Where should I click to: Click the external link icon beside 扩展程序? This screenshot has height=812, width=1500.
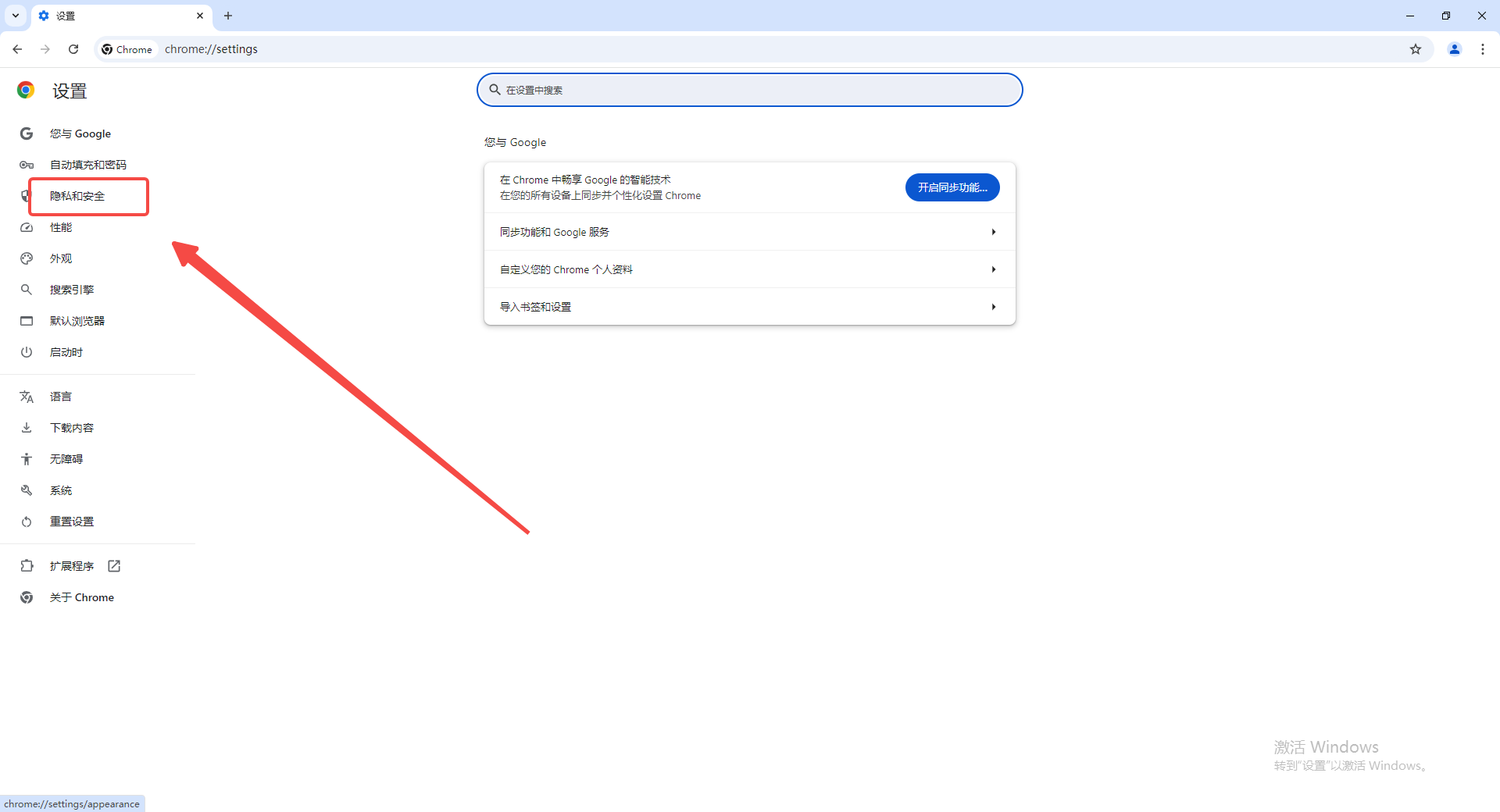114,566
